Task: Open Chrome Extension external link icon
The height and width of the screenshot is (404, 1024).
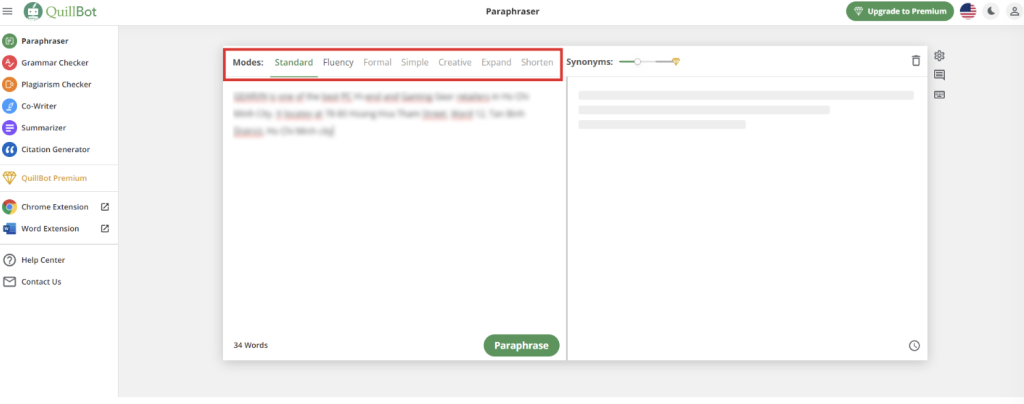Action: (x=104, y=207)
